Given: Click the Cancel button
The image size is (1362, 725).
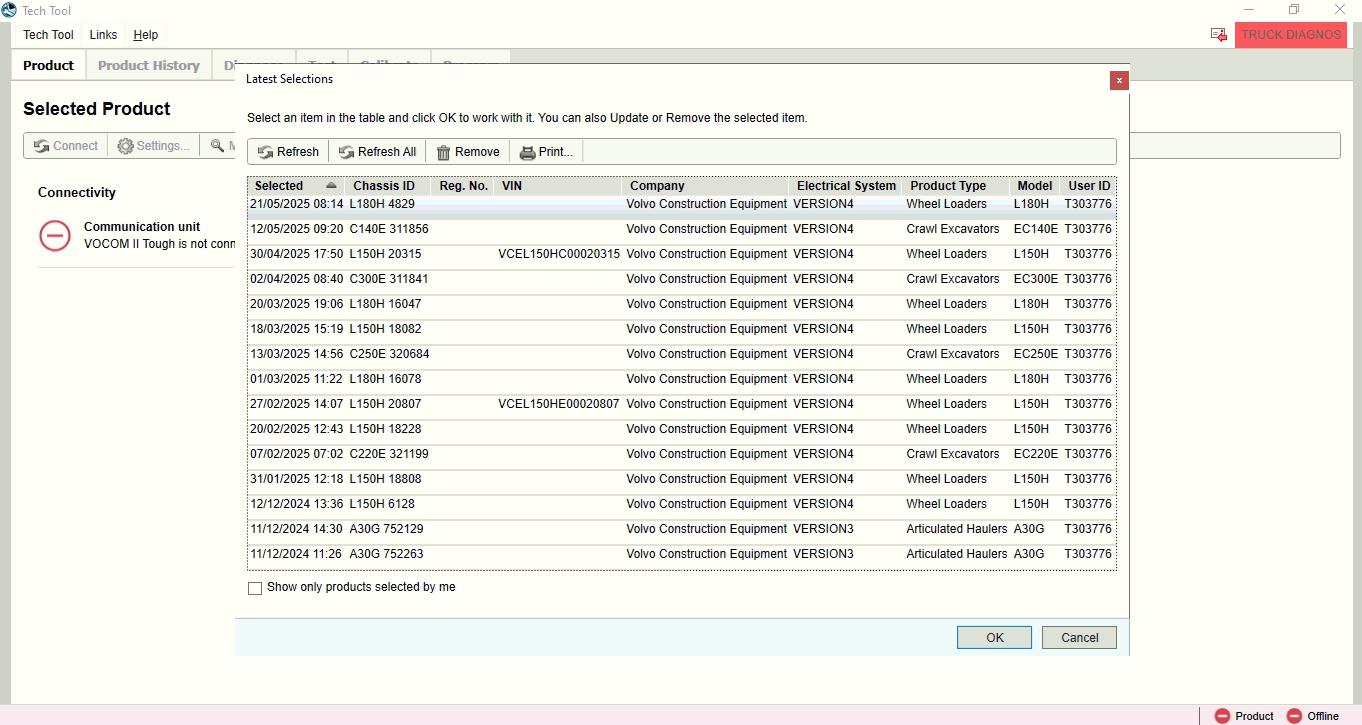Looking at the screenshot, I should (1080, 638).
